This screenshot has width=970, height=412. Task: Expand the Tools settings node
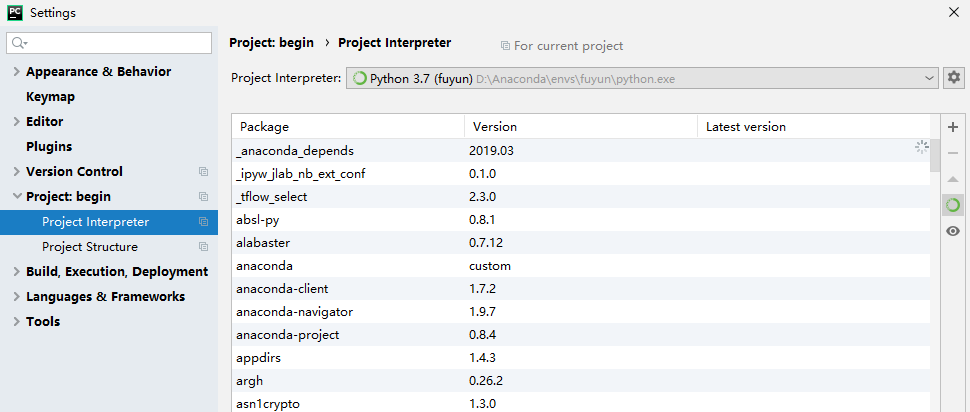[17, 322]
